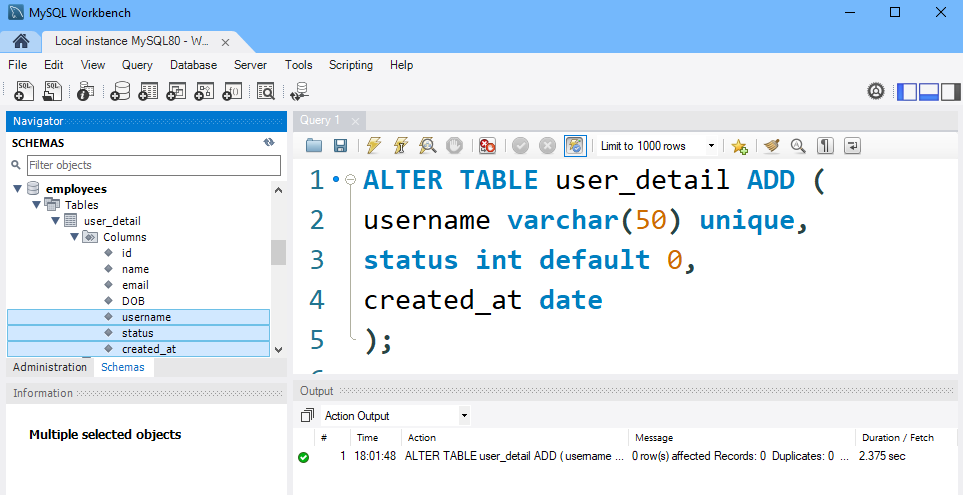Click the output copy panel icon
Image resolution: width=963 pixels, height=495 pixels.
(x=307, y=416)
